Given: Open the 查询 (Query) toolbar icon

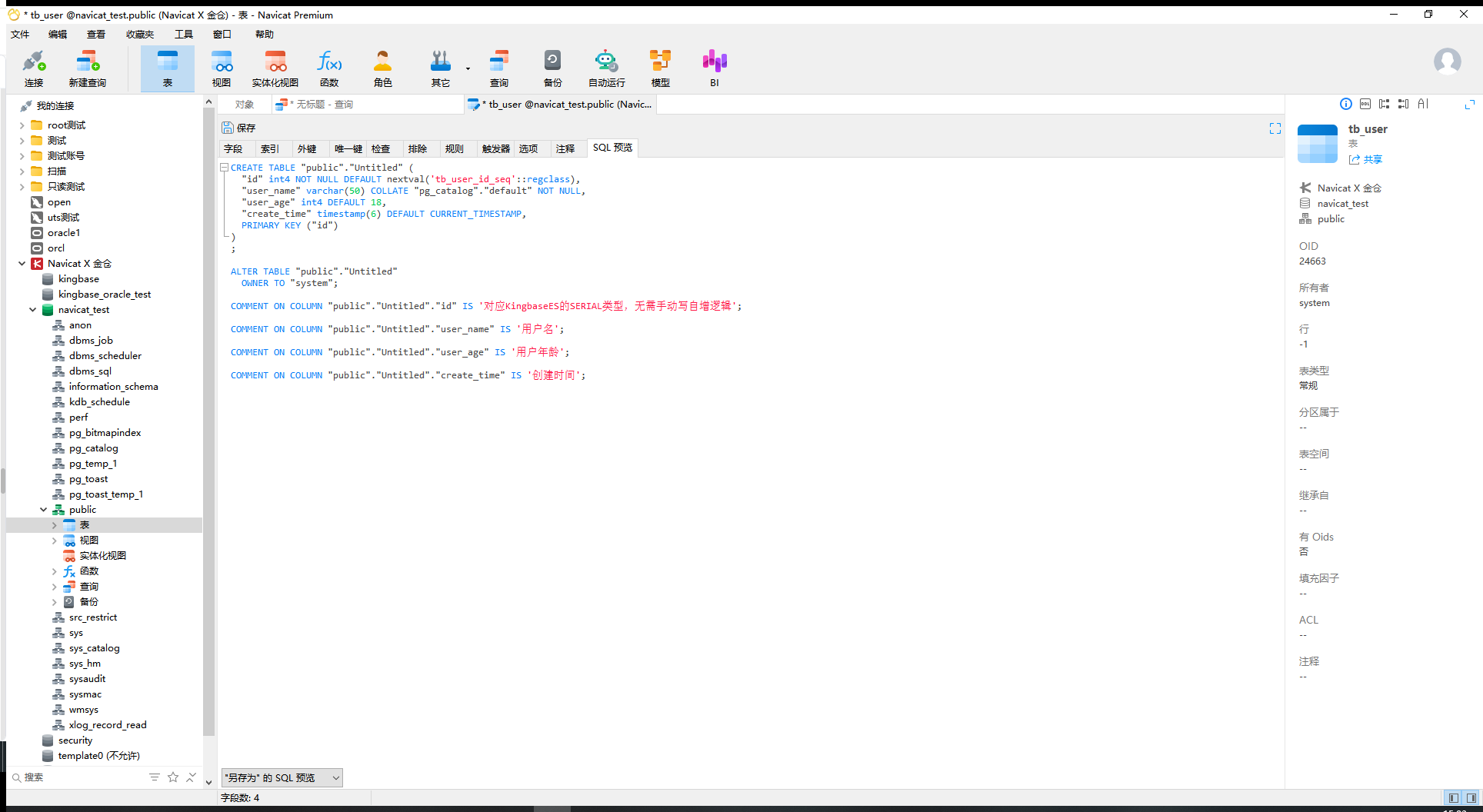Looking at the screenshot, I should (499, 68).
